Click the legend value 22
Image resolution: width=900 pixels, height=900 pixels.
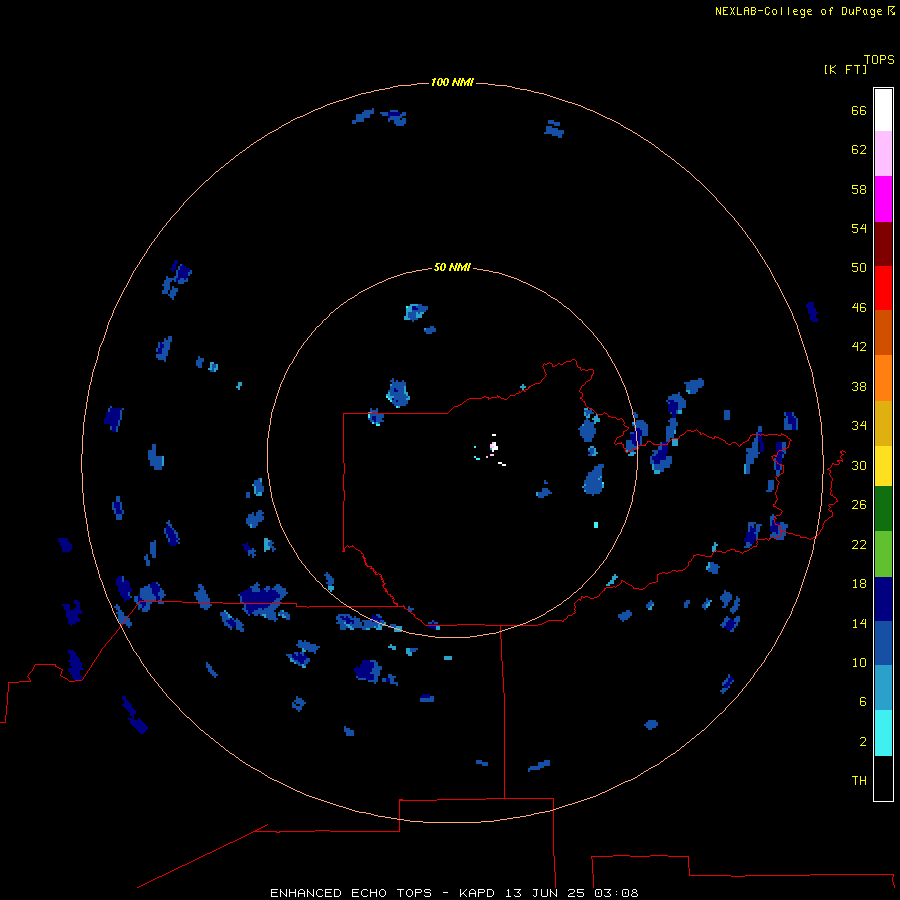(859, 544)
